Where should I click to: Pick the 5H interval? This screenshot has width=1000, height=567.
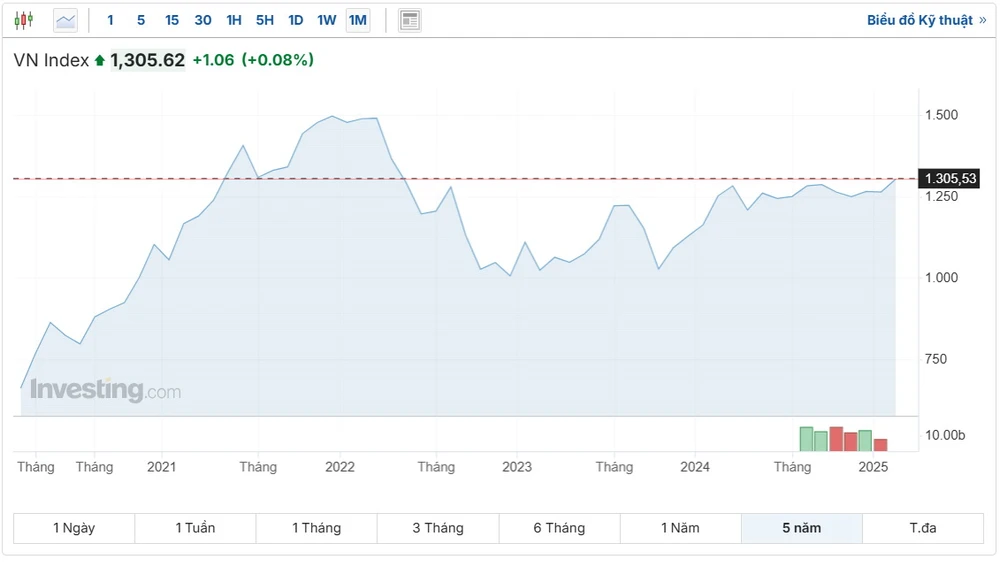[x=265, y=20]
